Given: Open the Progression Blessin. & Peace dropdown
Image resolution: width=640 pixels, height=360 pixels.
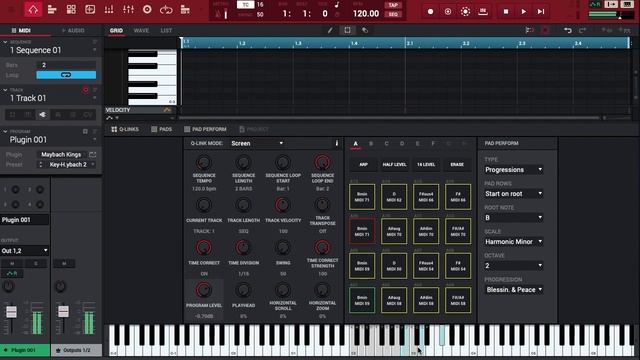Looking at the screenshot, I should point(513,289).
